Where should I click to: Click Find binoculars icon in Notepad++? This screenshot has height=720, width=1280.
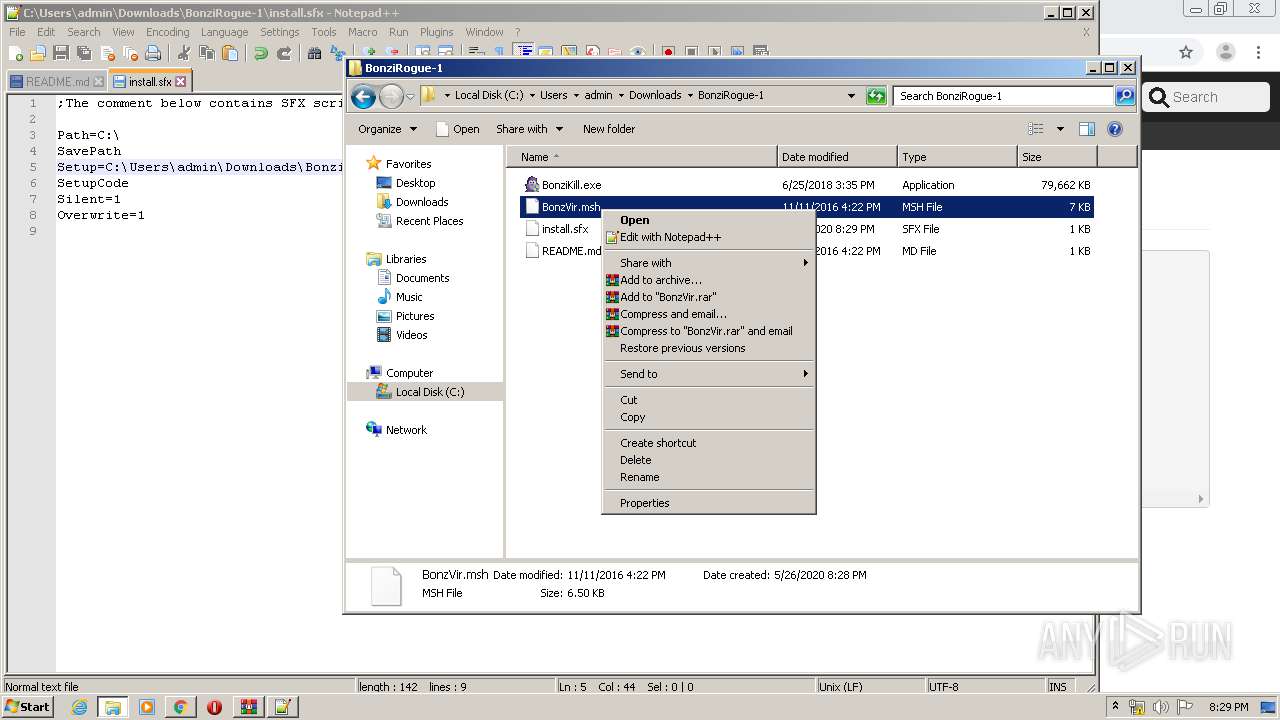(x=315, y=53)
